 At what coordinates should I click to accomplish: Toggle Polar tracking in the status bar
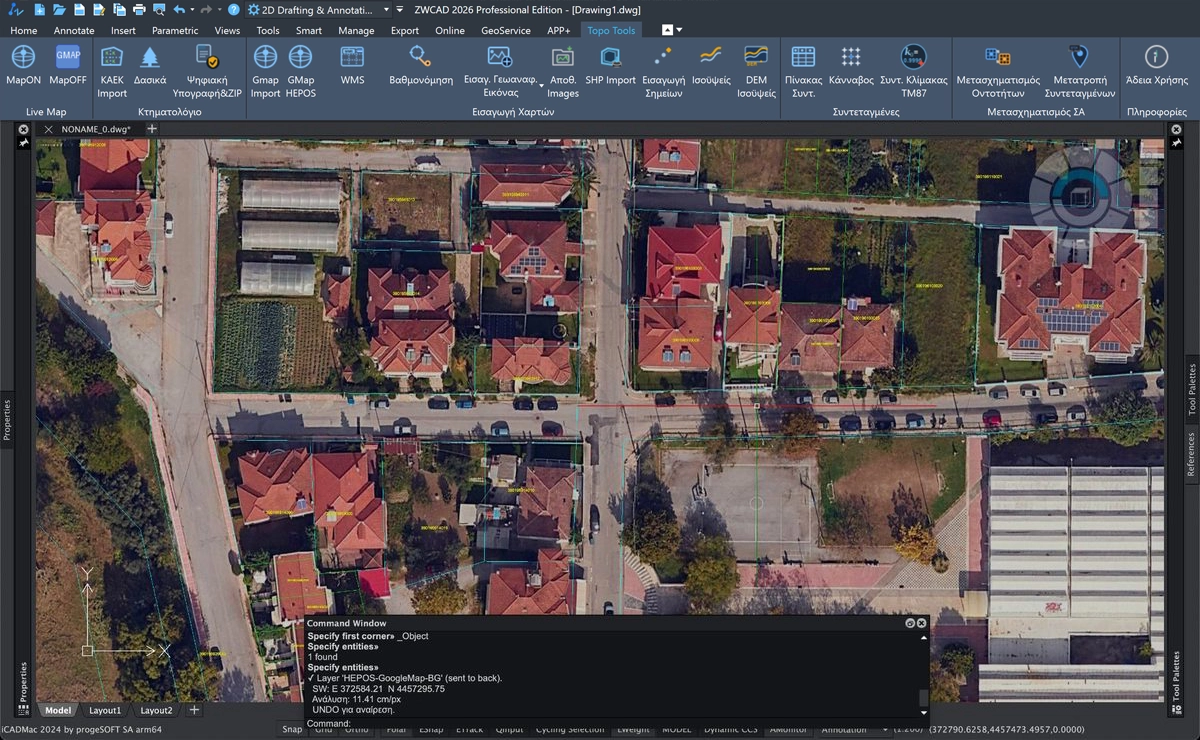click(x=399, y=729)
